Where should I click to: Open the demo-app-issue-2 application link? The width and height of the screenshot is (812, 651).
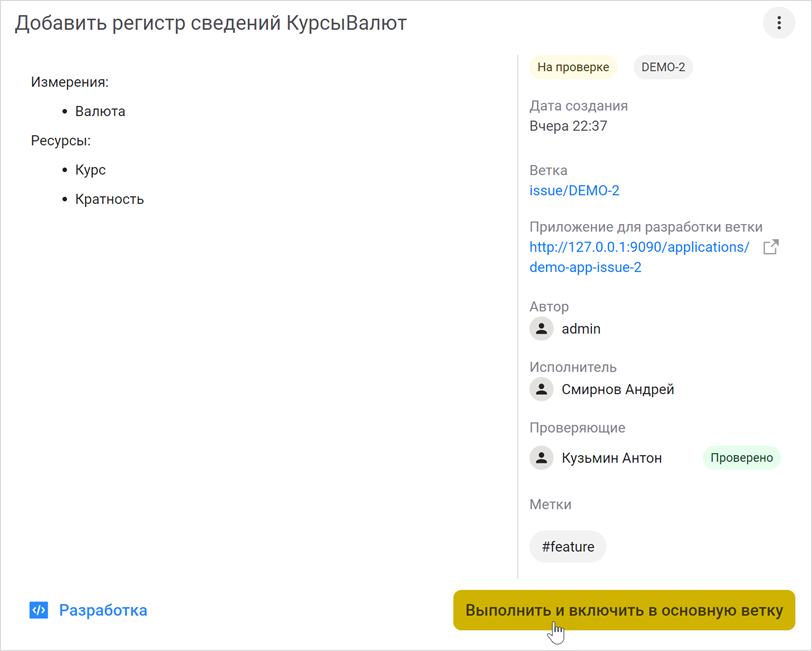click(585, 267)
